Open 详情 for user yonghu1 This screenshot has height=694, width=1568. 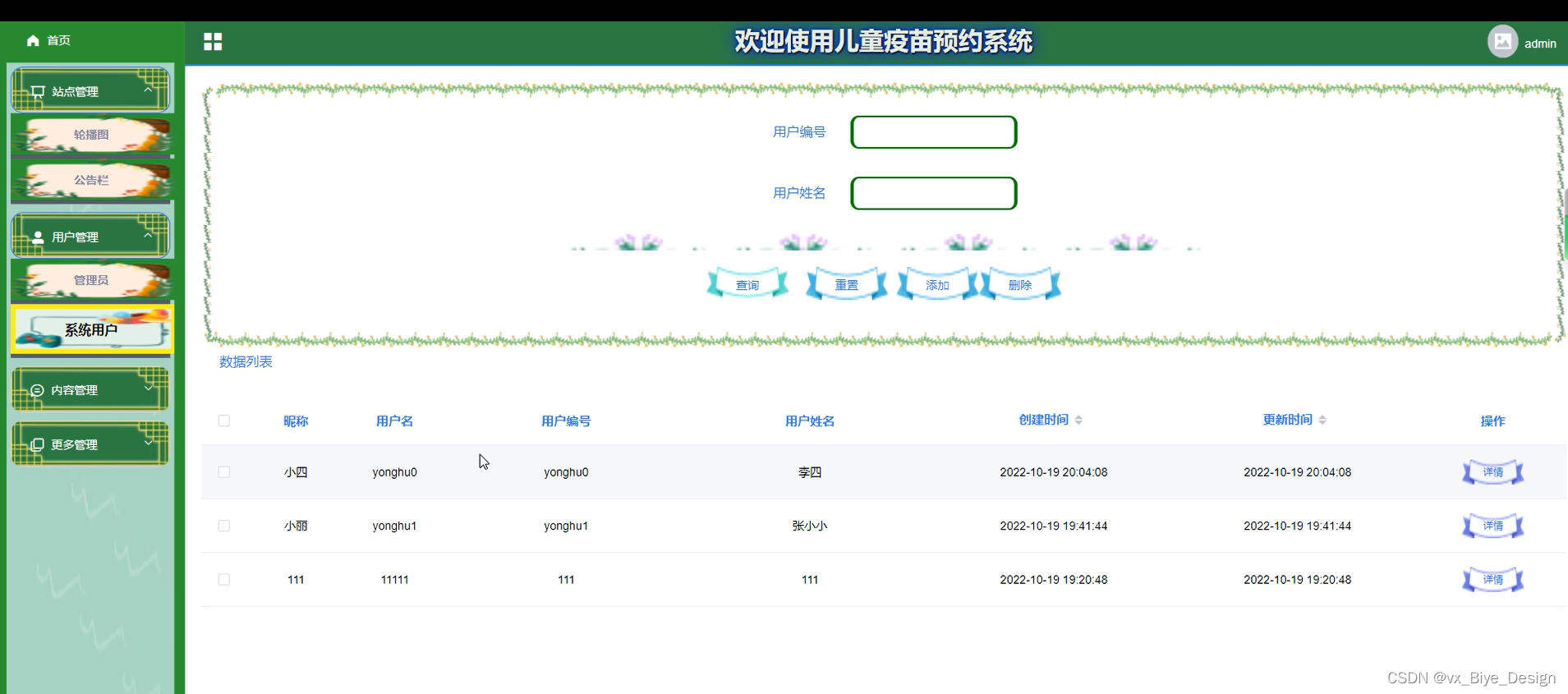[x=1493, y=526]
